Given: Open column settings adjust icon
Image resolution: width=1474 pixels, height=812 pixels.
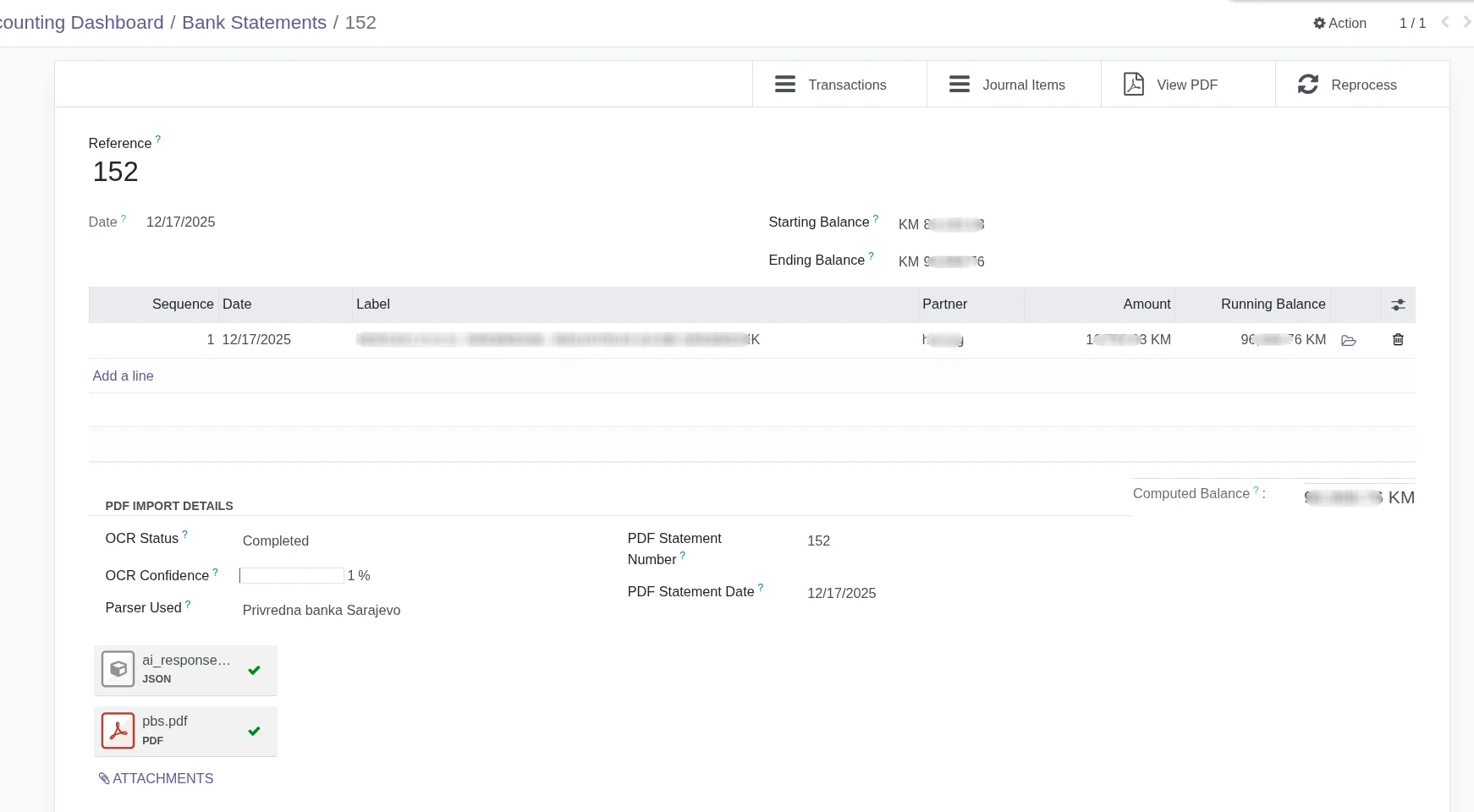Looking at the screenshot, I should 1398,304.
